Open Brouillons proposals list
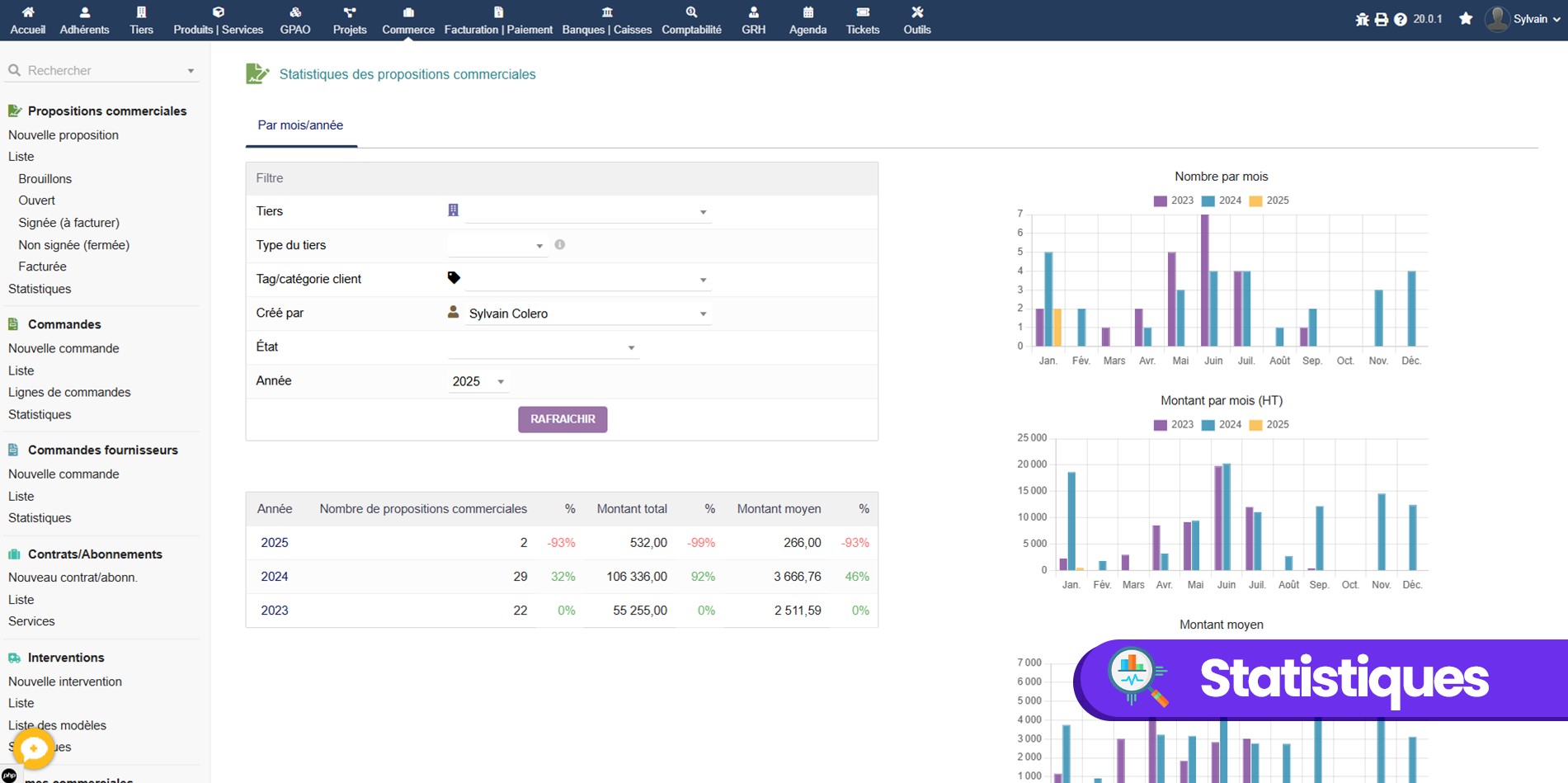 click(x=45, y=179)
